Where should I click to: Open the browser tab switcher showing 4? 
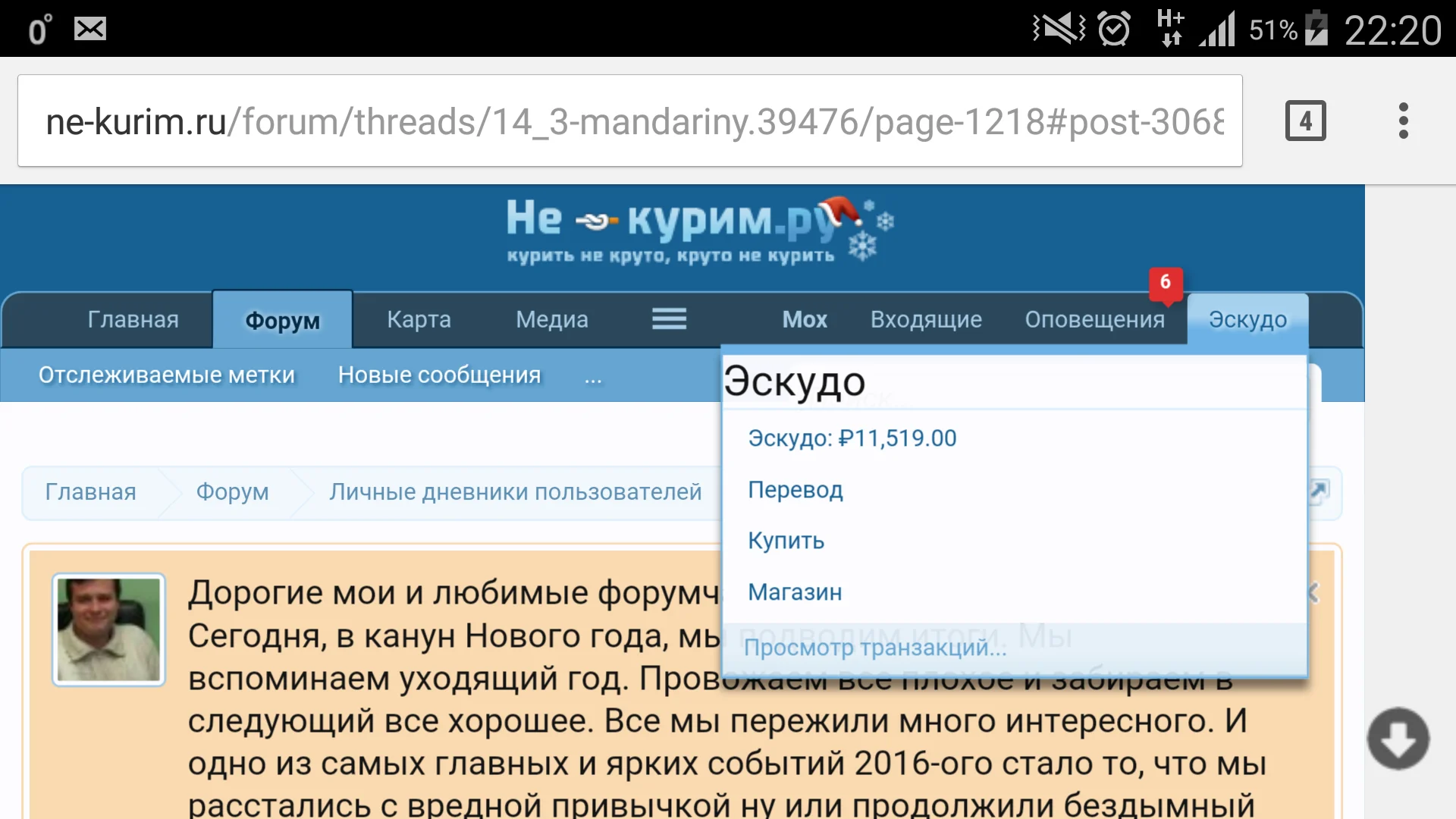[x=1305, y=121]
